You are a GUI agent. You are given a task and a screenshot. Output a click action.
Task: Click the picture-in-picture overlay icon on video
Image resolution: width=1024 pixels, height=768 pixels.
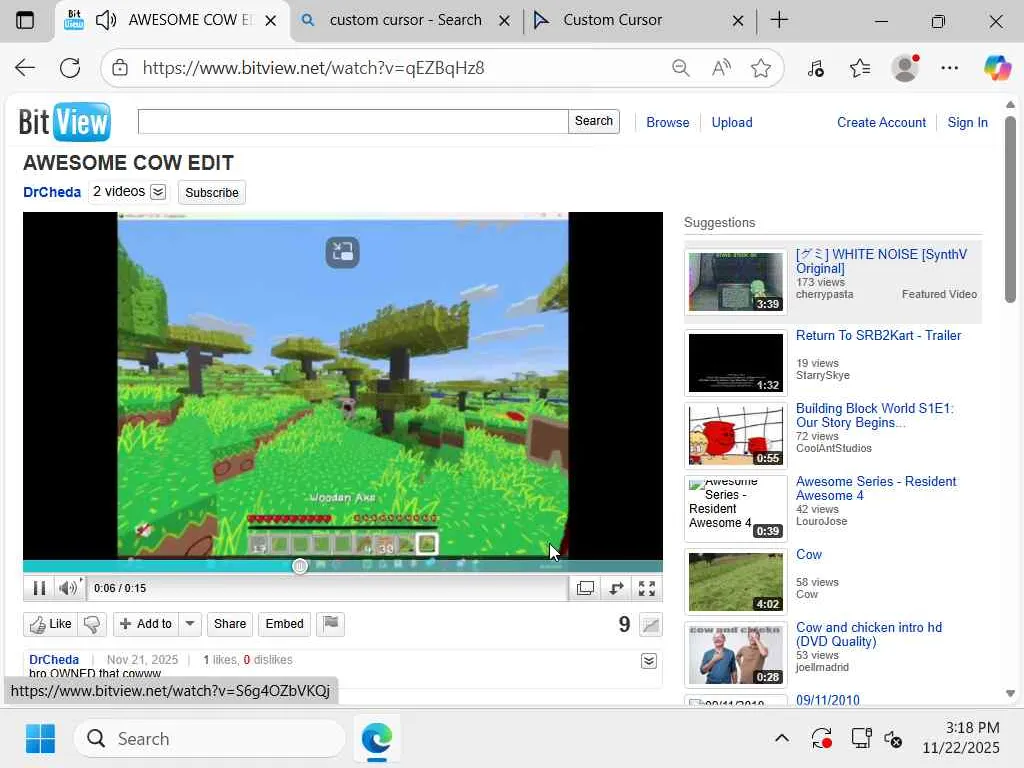point(343,252)
